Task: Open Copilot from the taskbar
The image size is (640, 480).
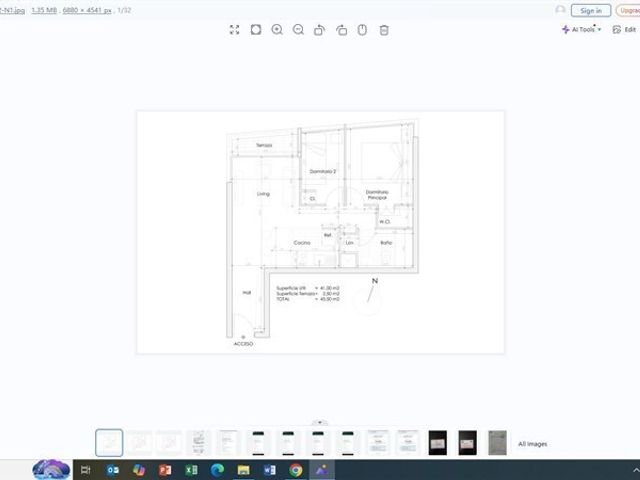Action: click(x=139, y=470)
